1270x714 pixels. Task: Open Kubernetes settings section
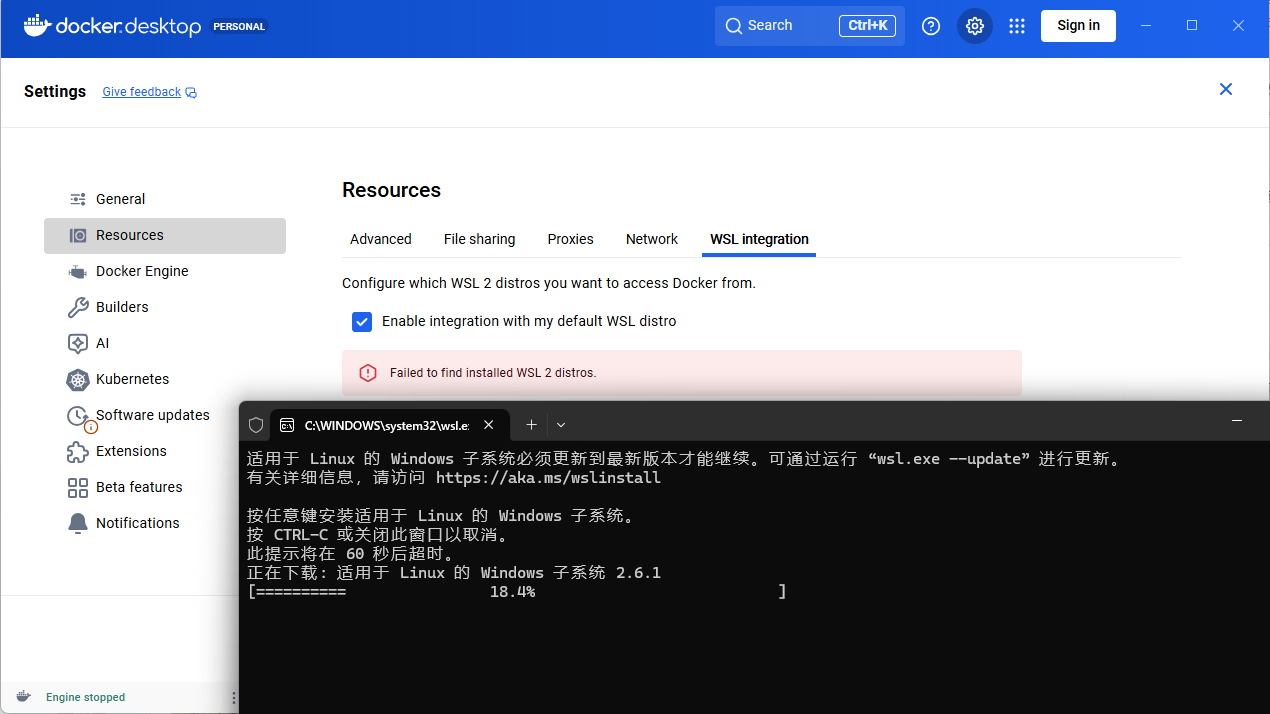coord(165,379)
